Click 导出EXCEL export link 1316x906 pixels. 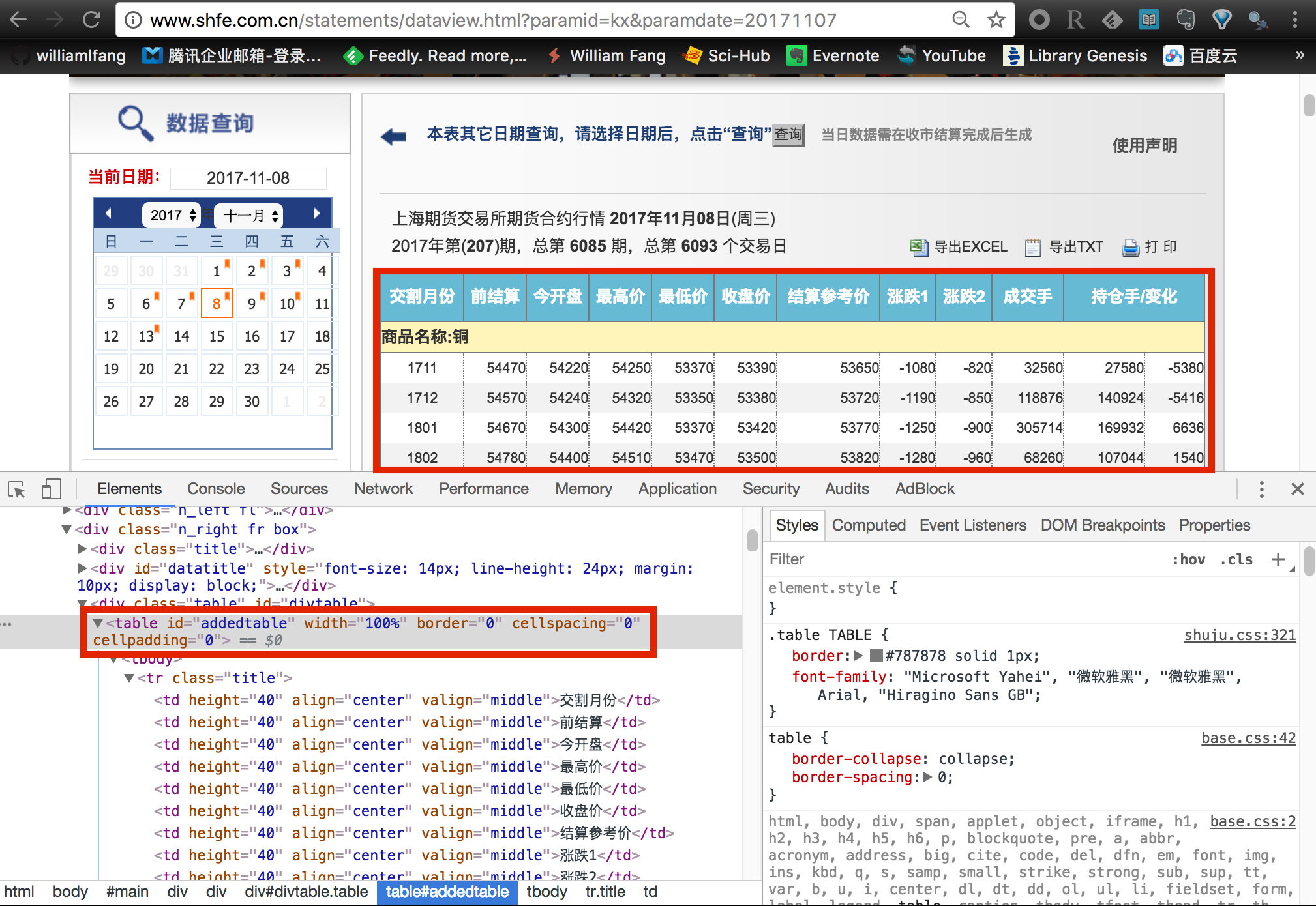tap(959, 247)
